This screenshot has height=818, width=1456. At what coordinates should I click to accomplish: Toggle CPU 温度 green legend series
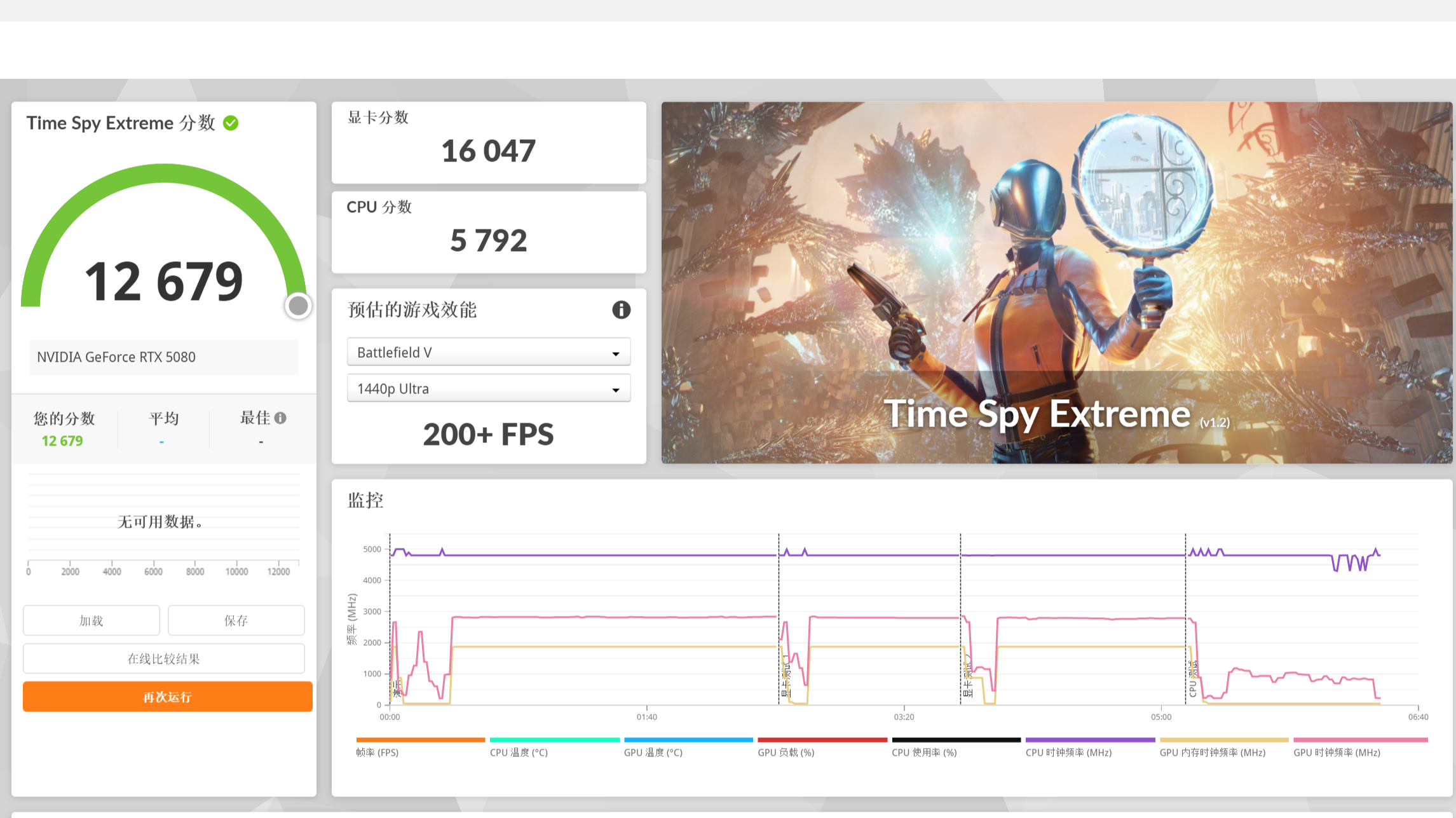coord(519,752)
